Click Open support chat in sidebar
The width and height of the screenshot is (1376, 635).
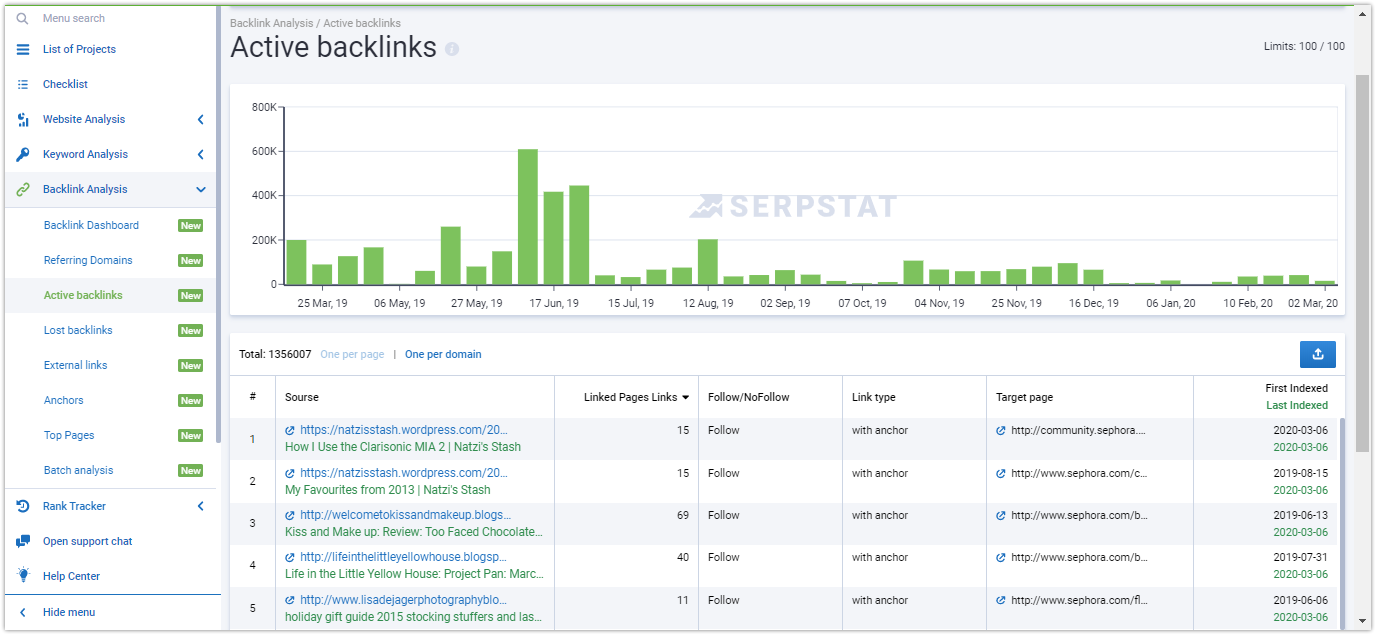click(87, 541)
